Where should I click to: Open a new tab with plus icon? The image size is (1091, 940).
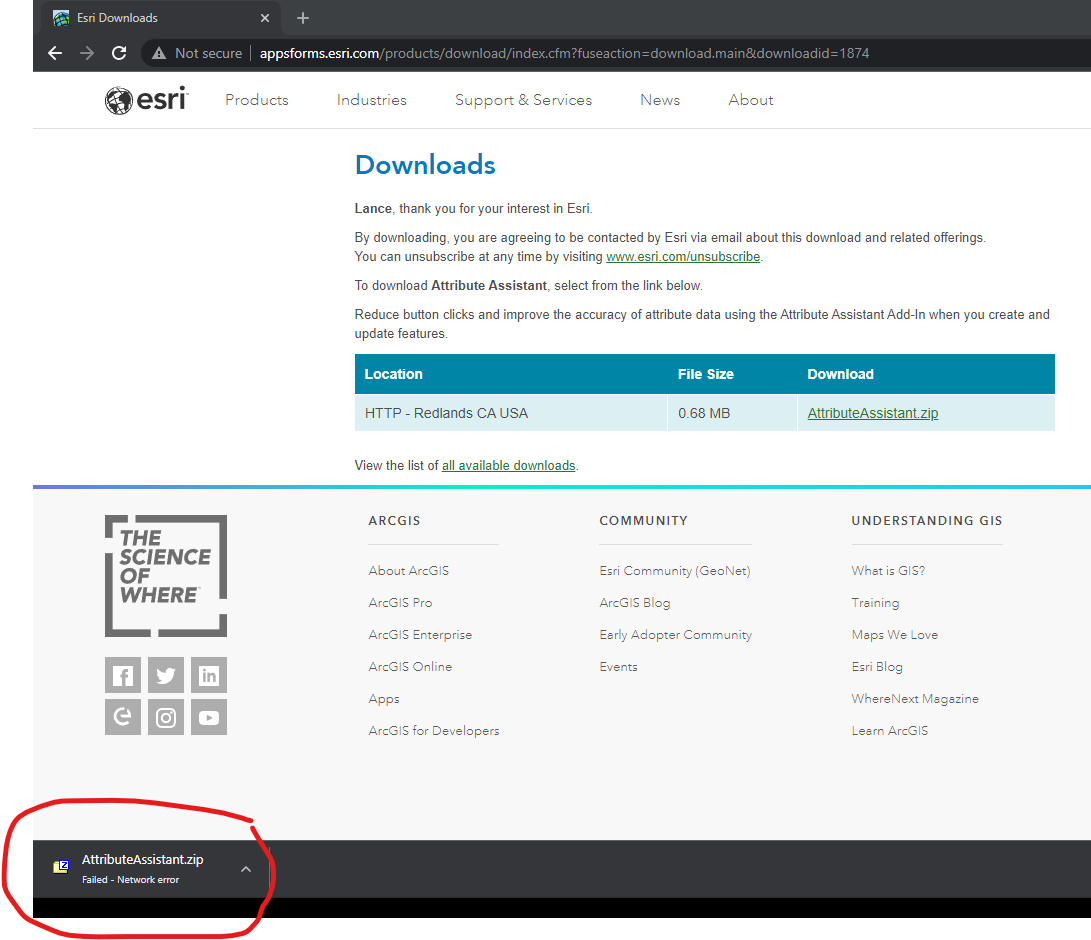coord(303,18)
